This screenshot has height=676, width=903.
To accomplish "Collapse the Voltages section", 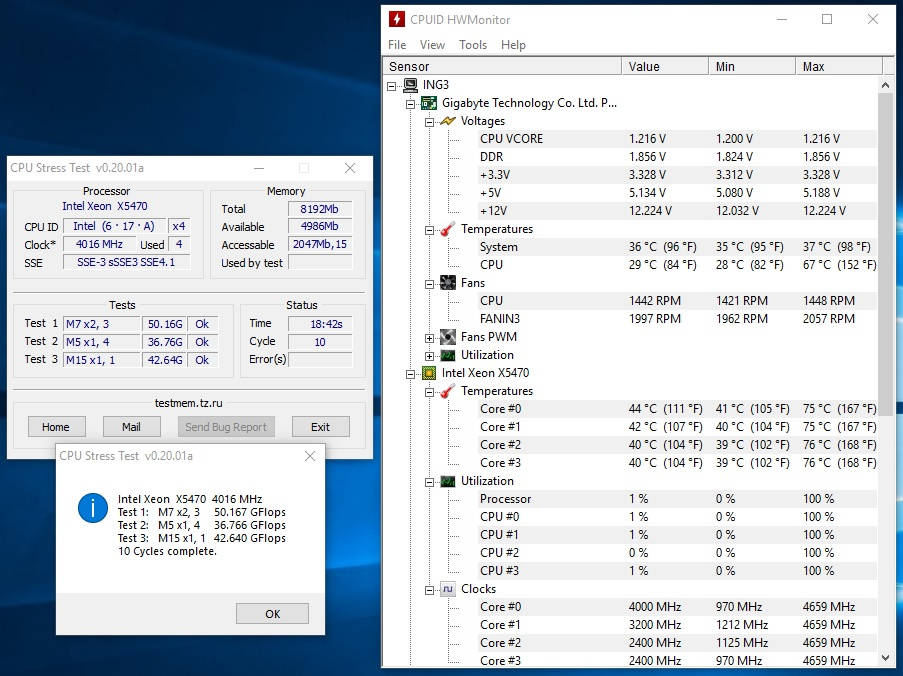I will [429, 122].
